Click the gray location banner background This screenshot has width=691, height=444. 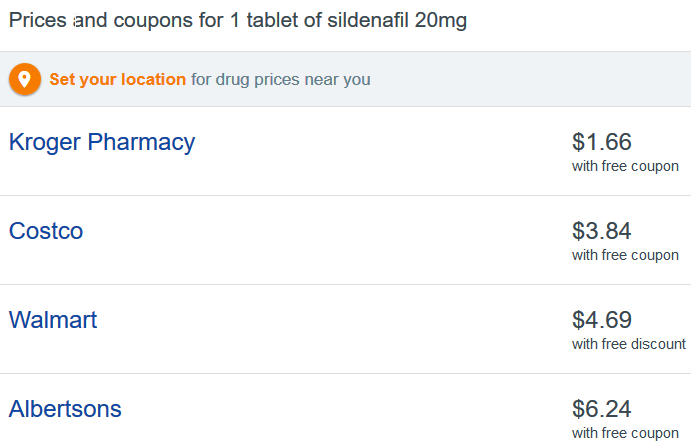coord(529,79)
